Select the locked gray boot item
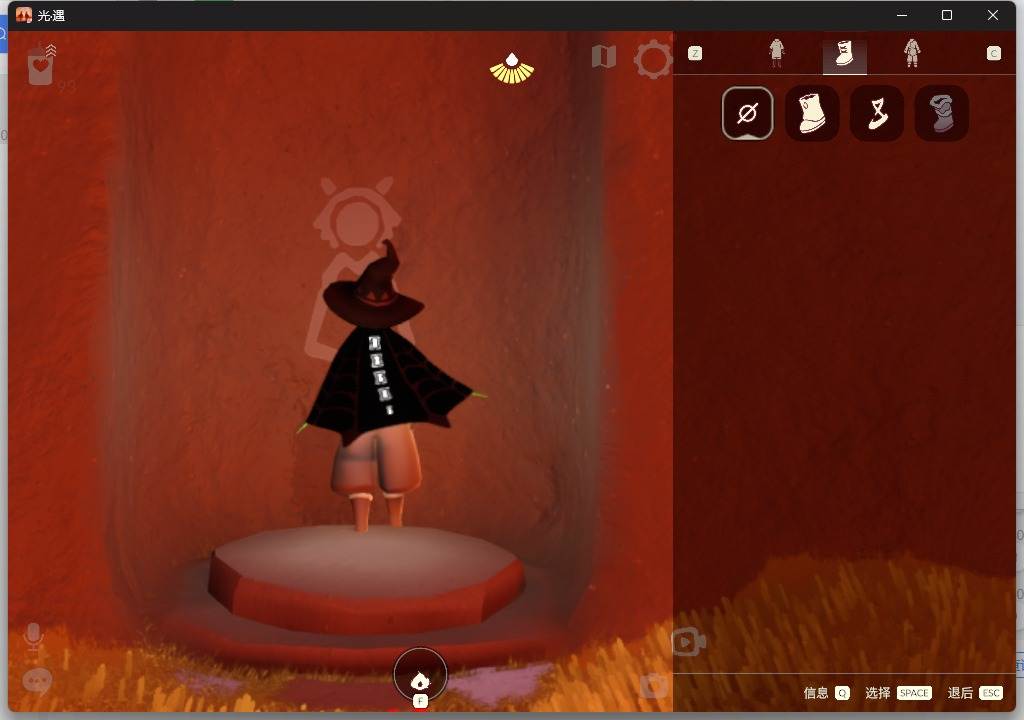 [941, 113]
